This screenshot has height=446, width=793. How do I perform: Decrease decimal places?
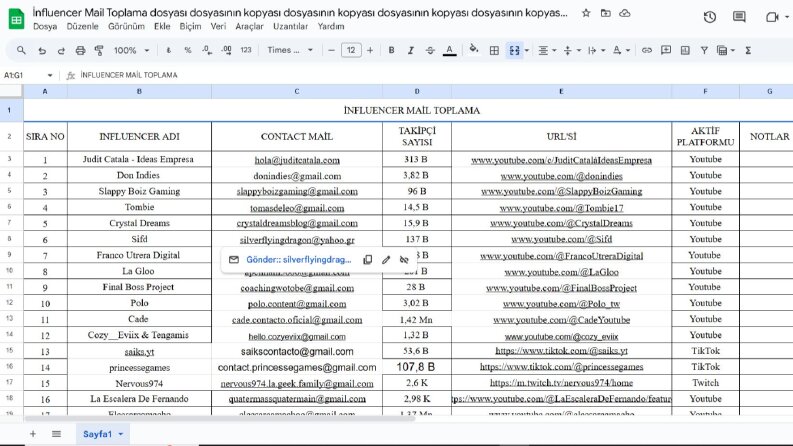[x=207, y=50]
